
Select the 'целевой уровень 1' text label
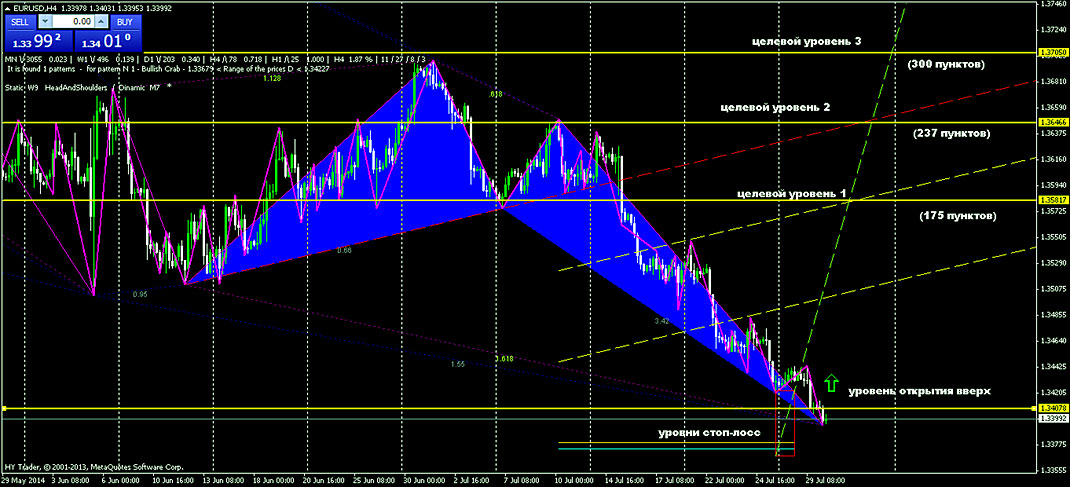(x=790, y=192)
